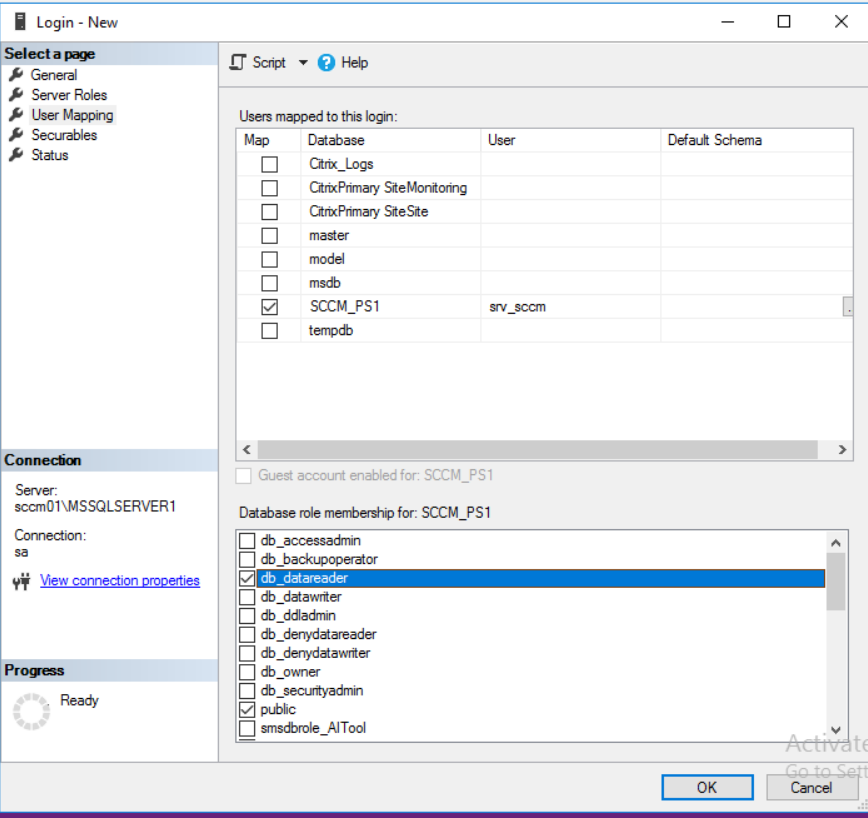Click the View connection properties icon
Image resolution: width=868 pixels, height=818 pixels.
tap(19, 580)
